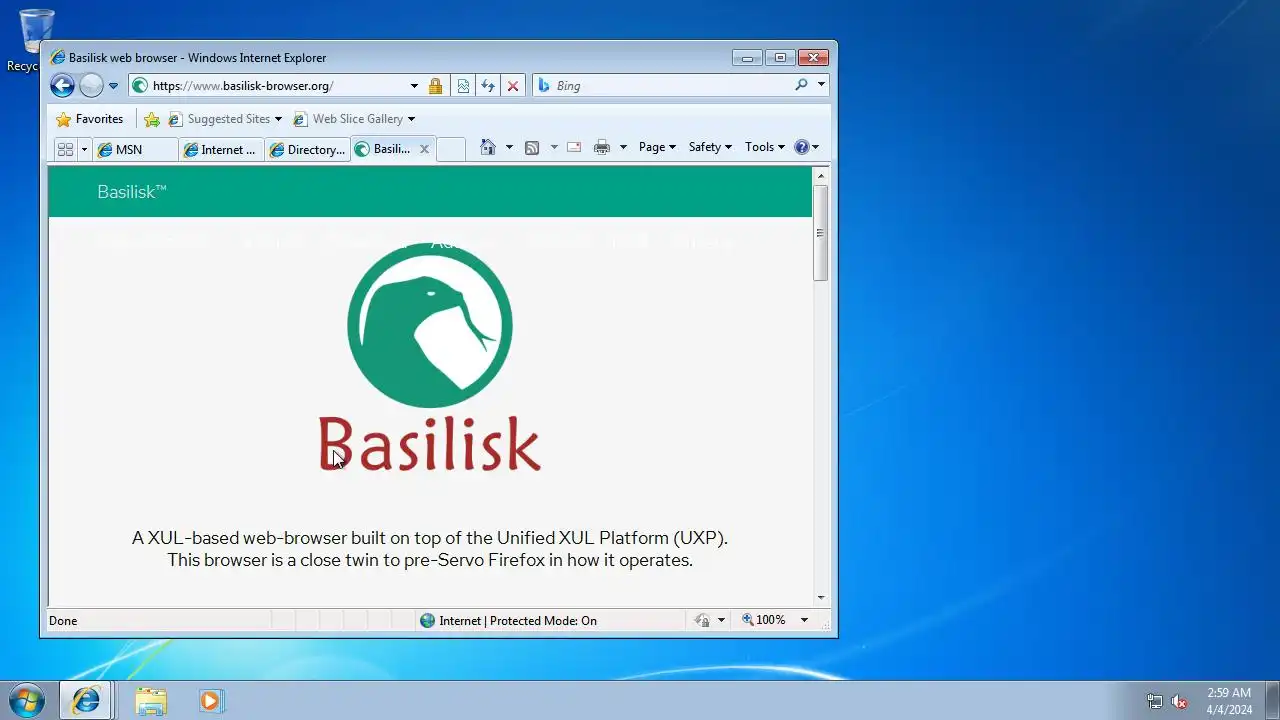Expand the Print options dropdown arrow
Screen dimensions: 1280x720
[623, 147]
